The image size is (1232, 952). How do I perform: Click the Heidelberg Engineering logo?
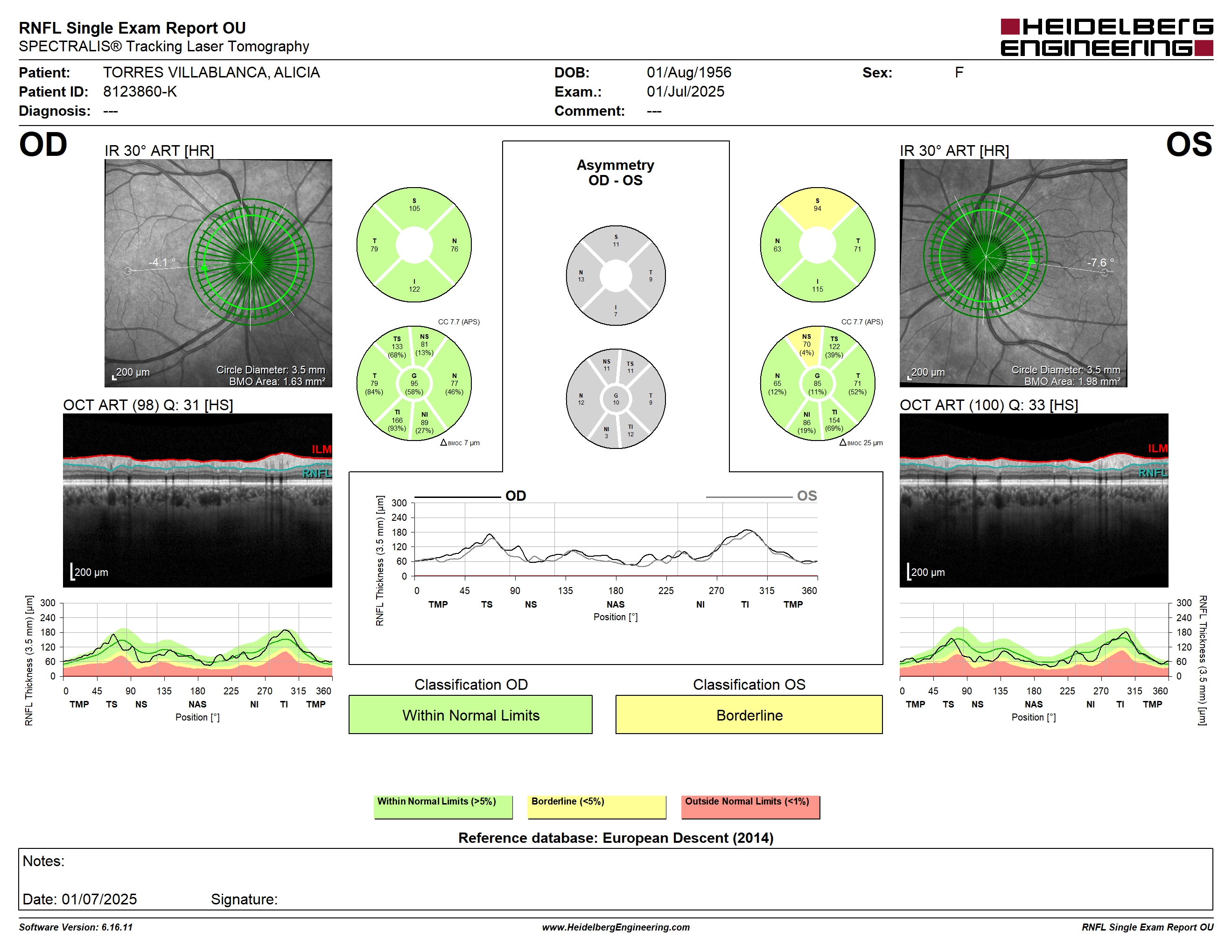tap(1106, 37)
